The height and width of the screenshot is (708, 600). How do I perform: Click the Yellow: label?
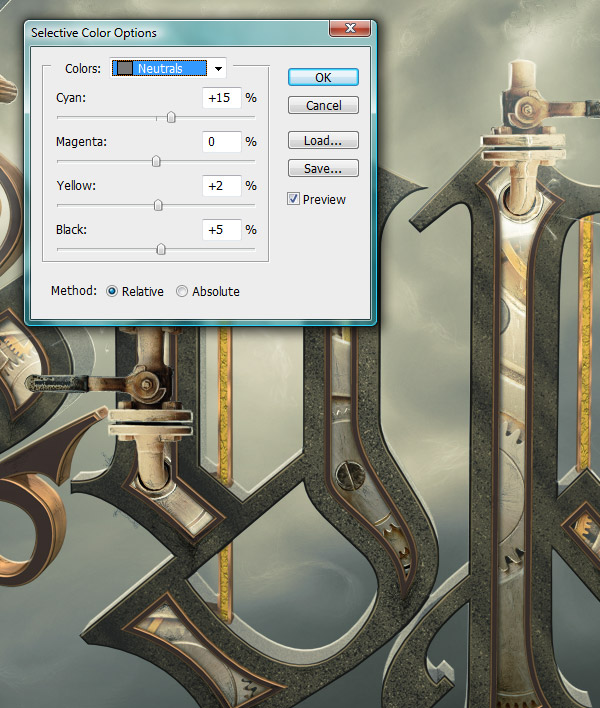76,186
